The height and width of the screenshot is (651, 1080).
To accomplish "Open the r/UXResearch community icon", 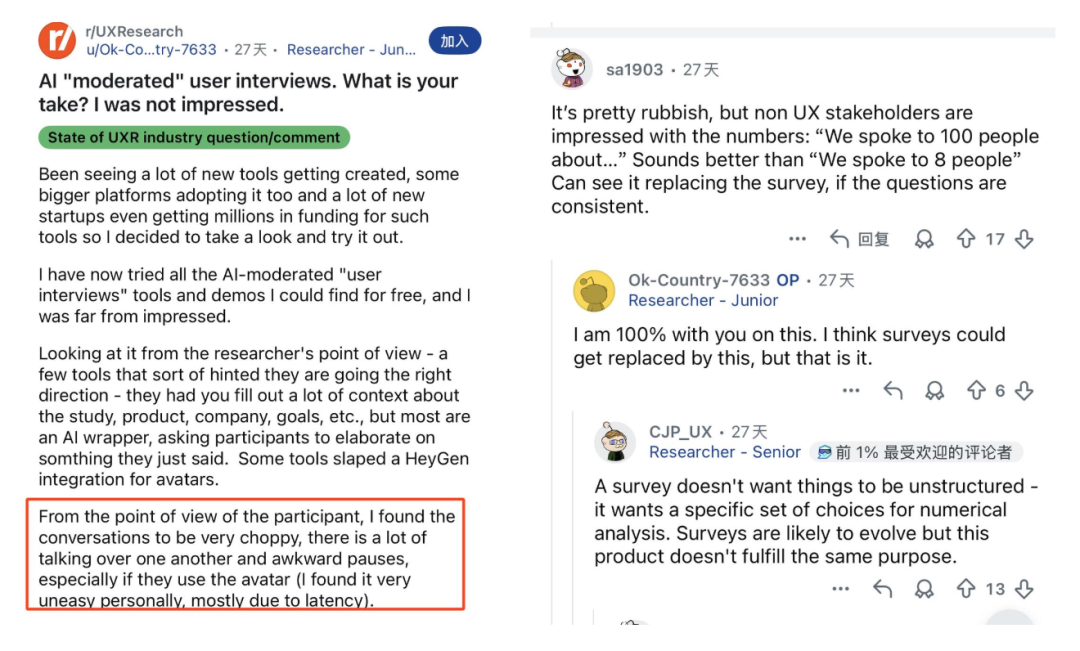I will (57, 40).
